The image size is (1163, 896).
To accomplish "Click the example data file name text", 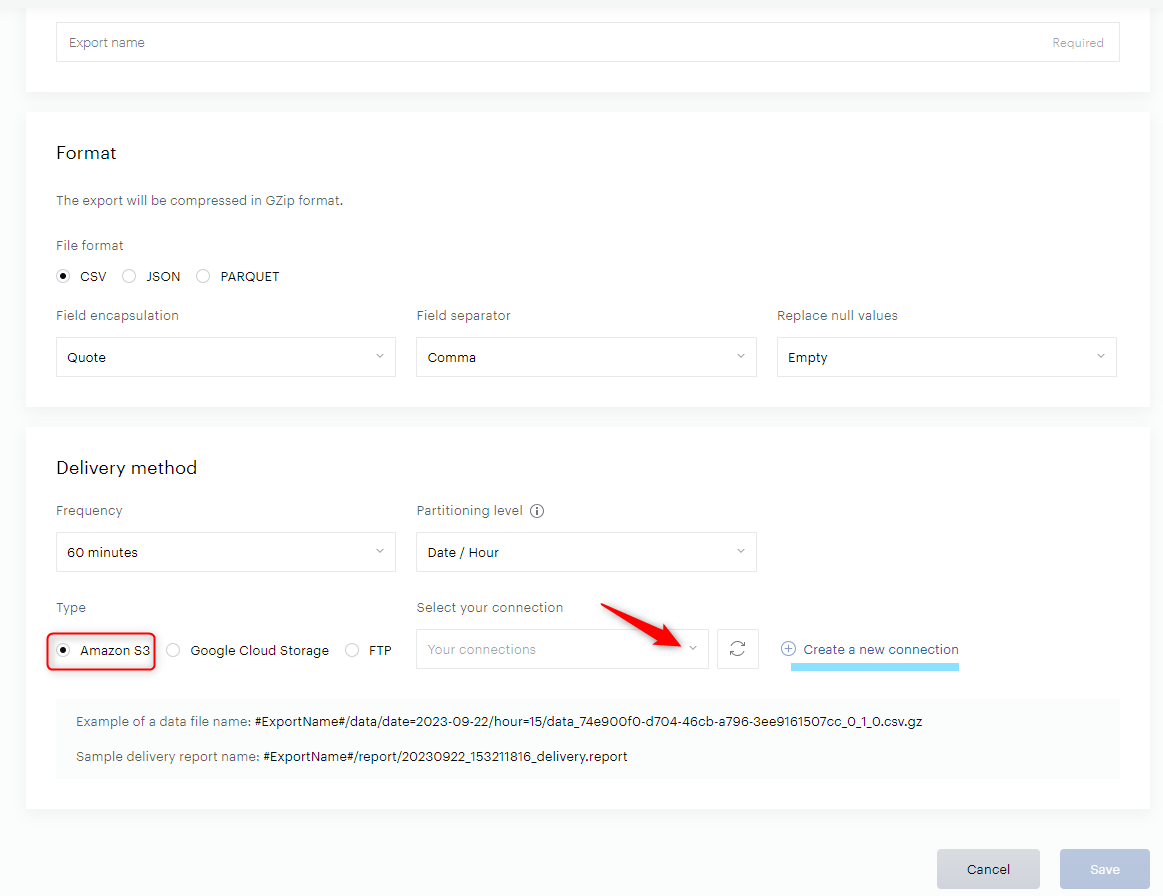I will pos(588,722).
